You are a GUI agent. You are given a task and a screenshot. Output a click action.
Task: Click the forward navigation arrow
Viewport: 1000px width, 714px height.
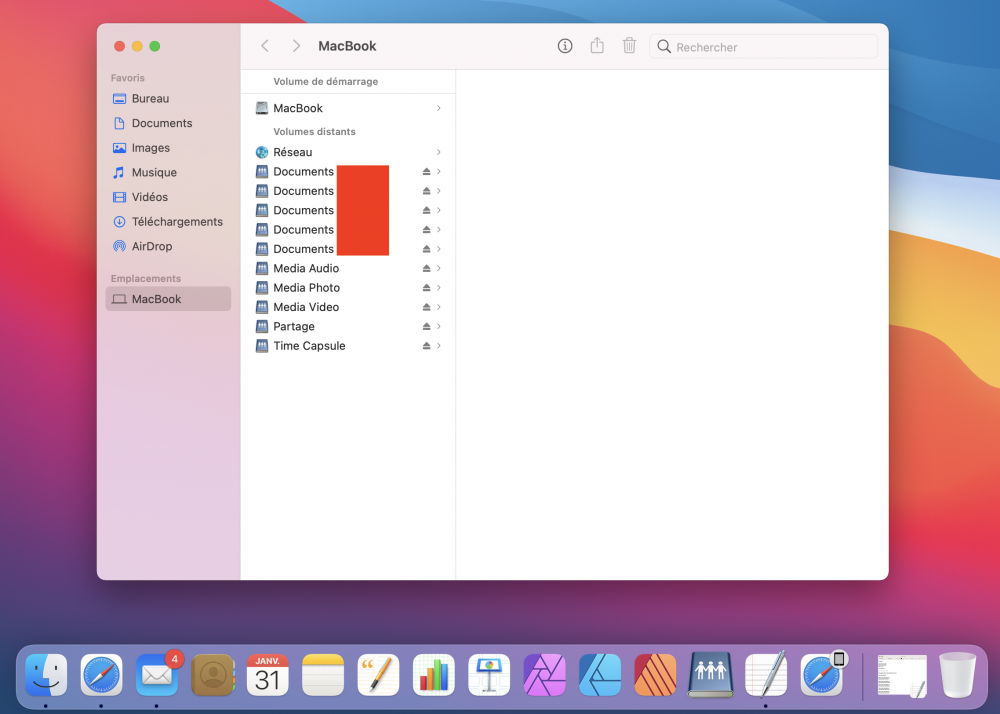point(296,46)
